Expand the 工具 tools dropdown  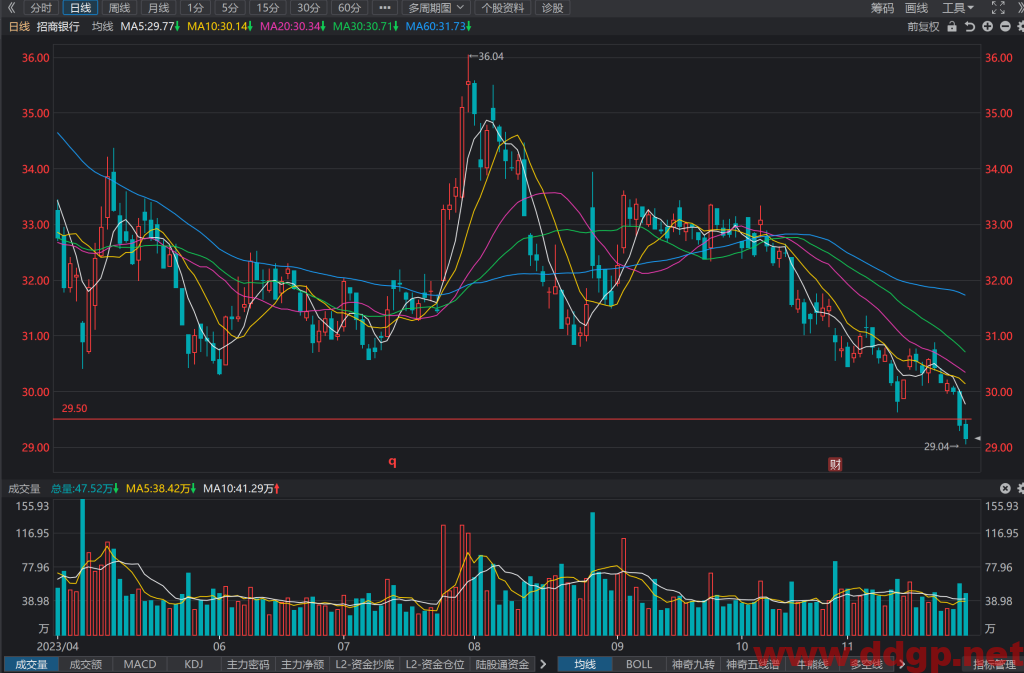(957, 8)
